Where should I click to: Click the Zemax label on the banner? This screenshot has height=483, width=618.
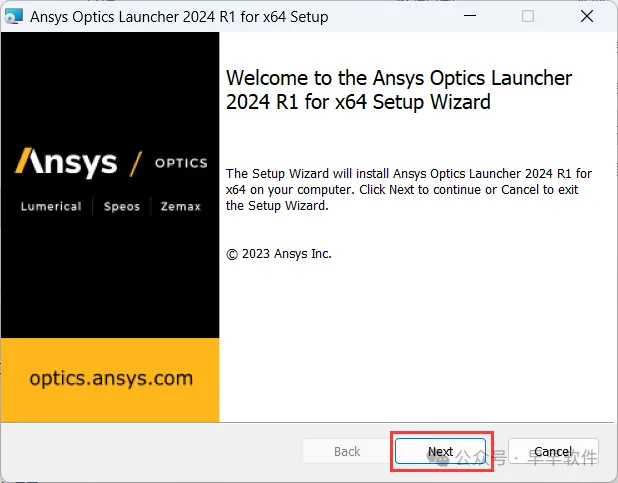point(181,206)
